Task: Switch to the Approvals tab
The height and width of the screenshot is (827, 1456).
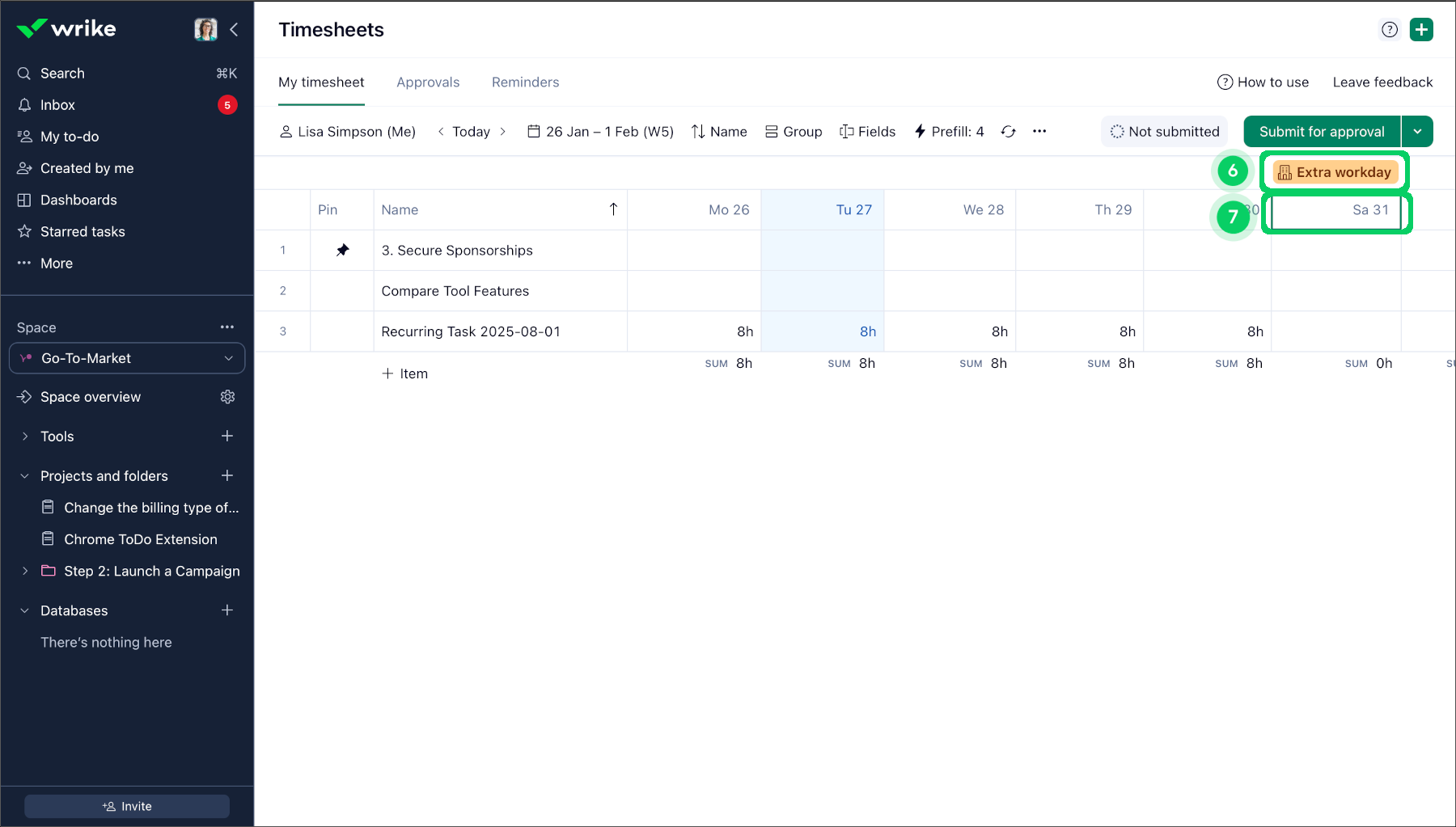Action: (x=428, y=82)
